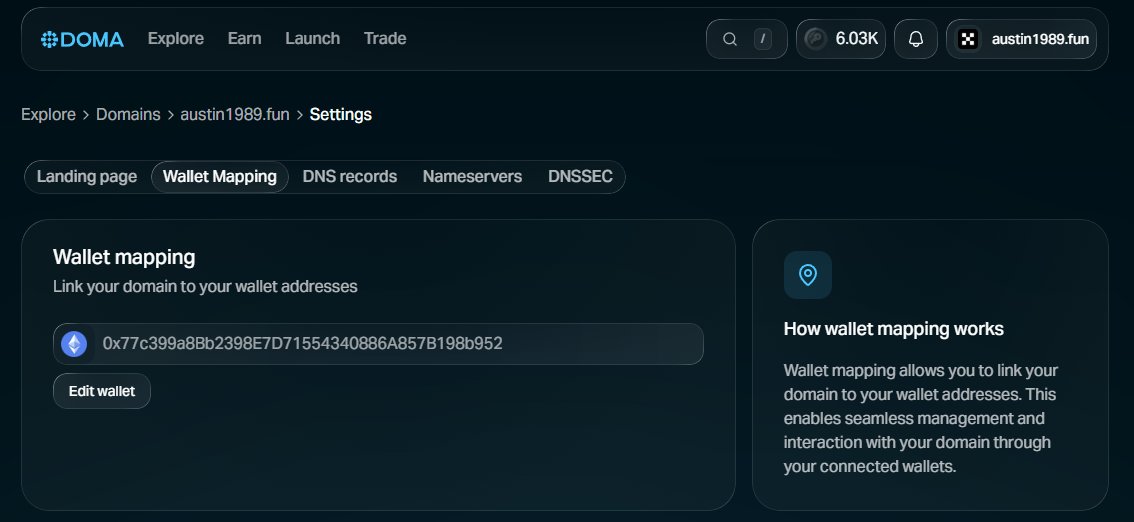Go to Explore in the breadcrumb
The height and width of the screenshot is (522, 1134).
coord(48,114)
